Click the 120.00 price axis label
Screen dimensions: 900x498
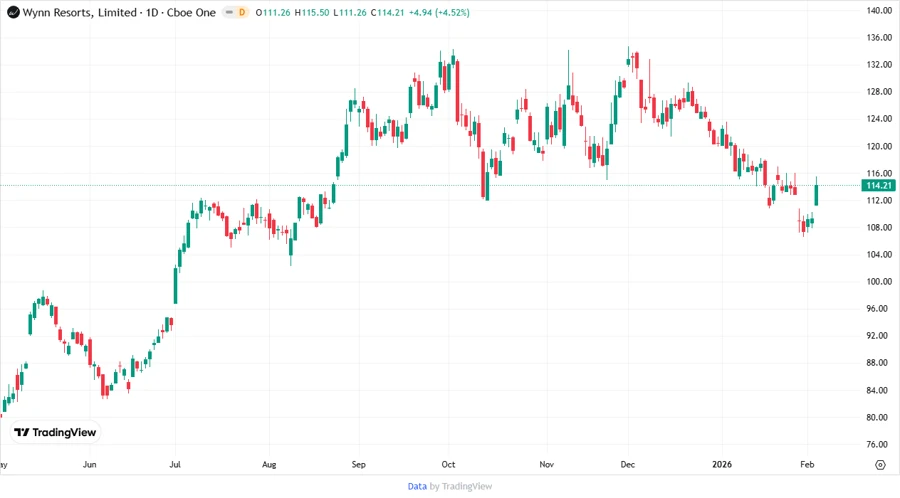879,146
